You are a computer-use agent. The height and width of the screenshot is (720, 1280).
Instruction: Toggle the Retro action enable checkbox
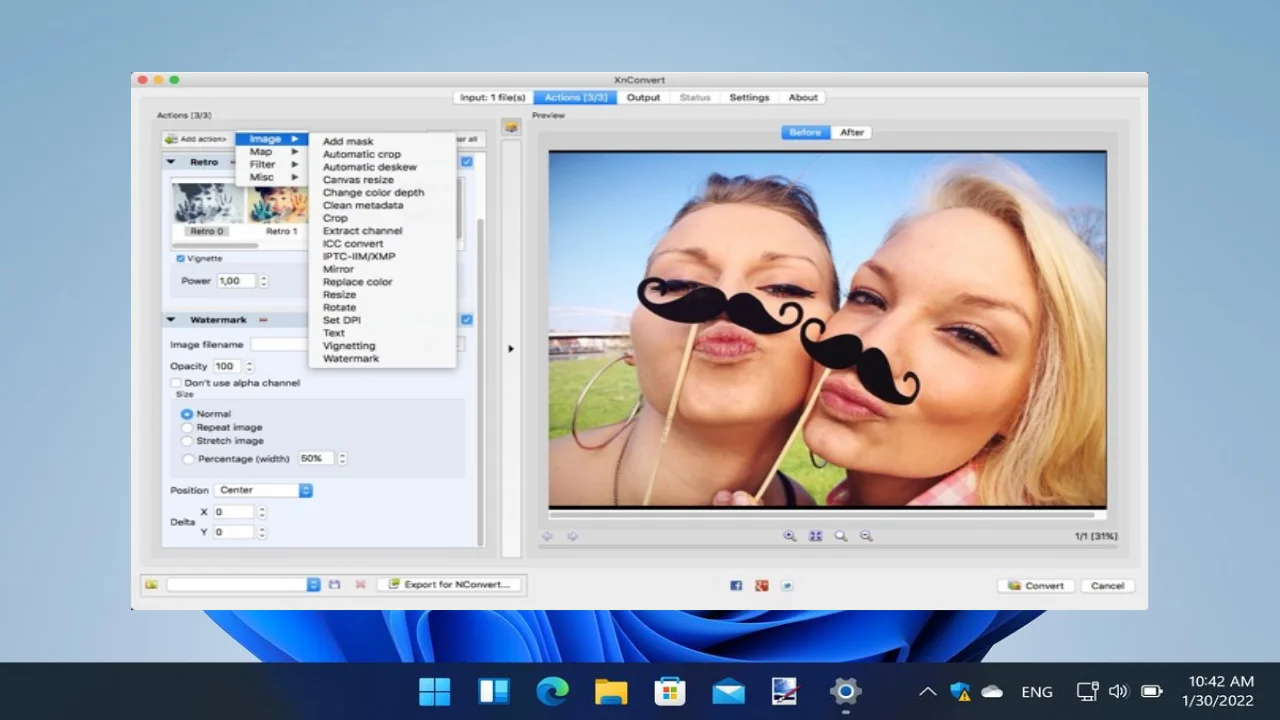[x=467, y=161]
